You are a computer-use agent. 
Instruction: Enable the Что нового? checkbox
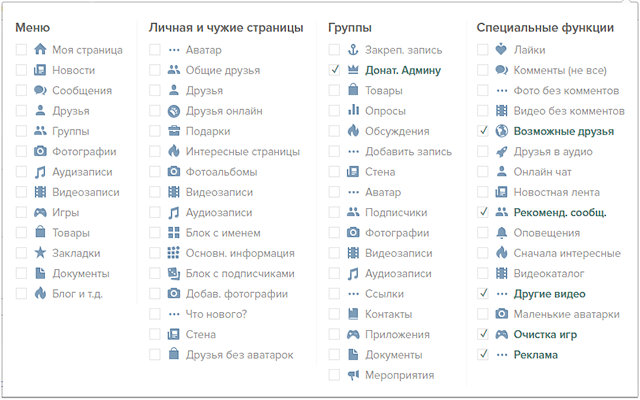pos(155,314)
